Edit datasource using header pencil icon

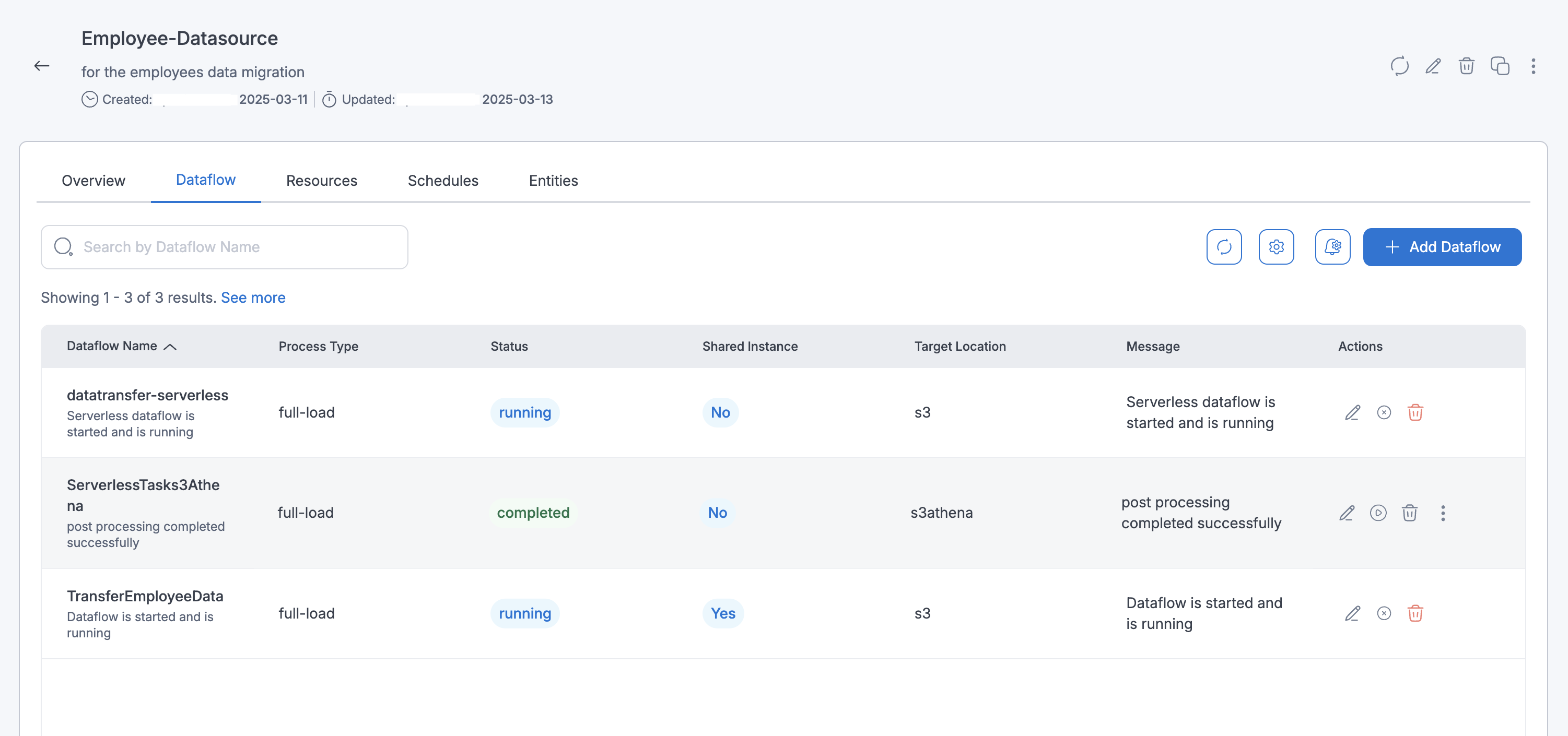[x=1433, y=66]
